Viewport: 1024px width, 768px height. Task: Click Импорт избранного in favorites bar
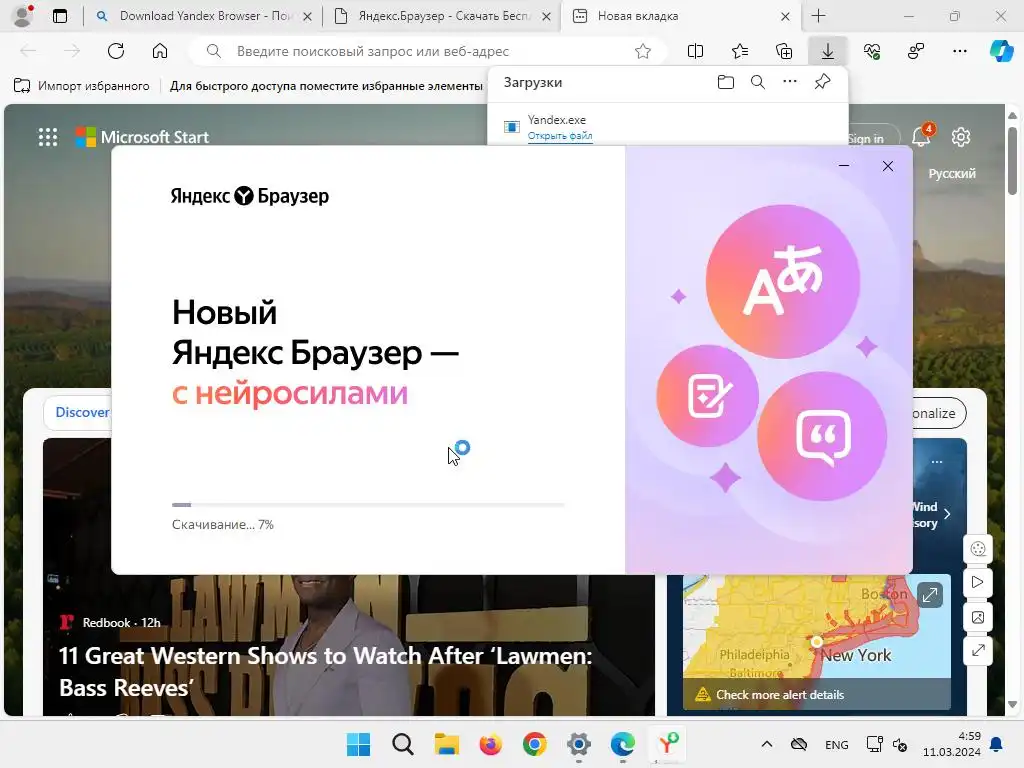pyautogui.click(x=82, y=86)
